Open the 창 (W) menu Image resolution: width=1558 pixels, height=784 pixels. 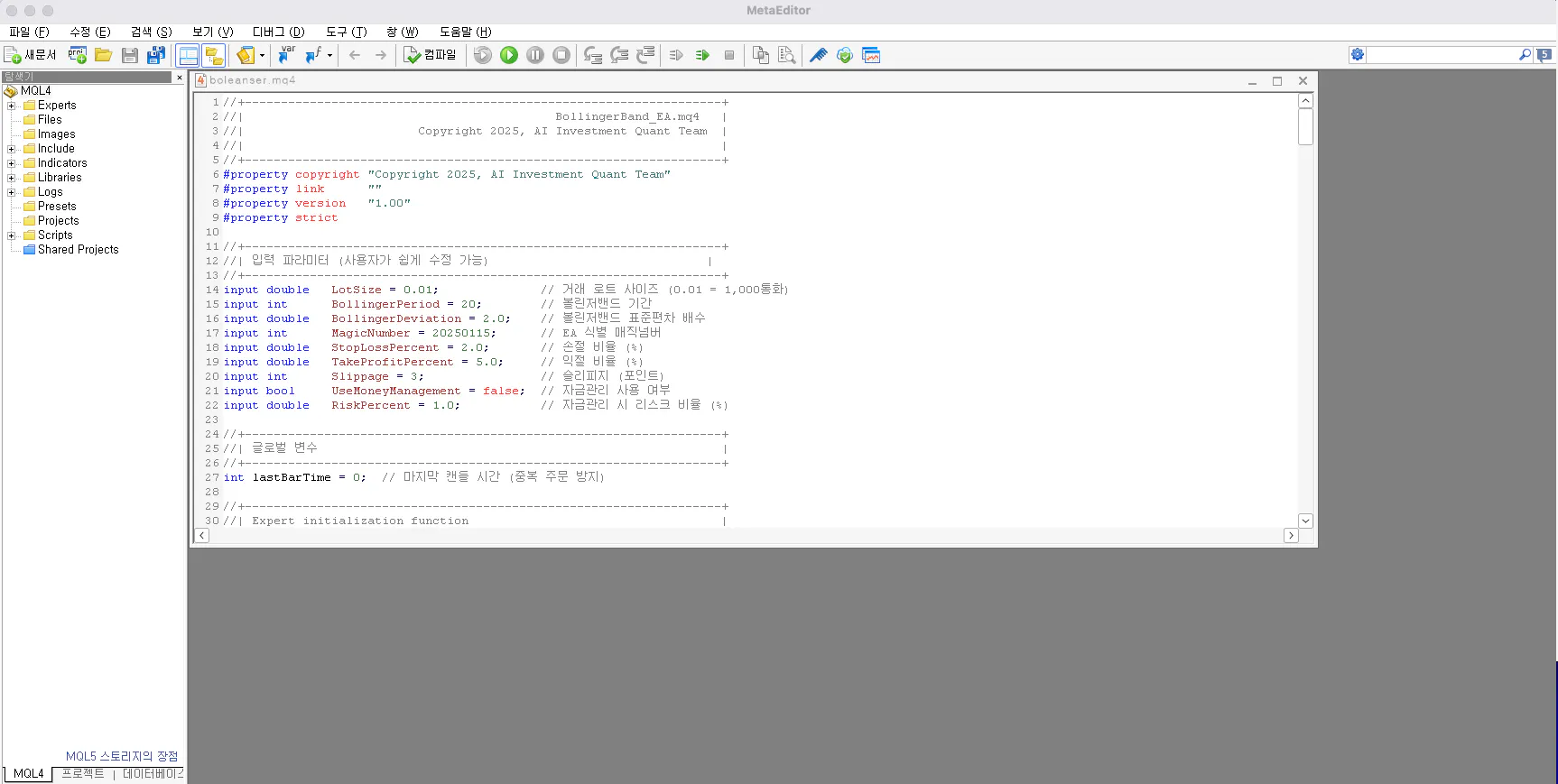[403, 32]
